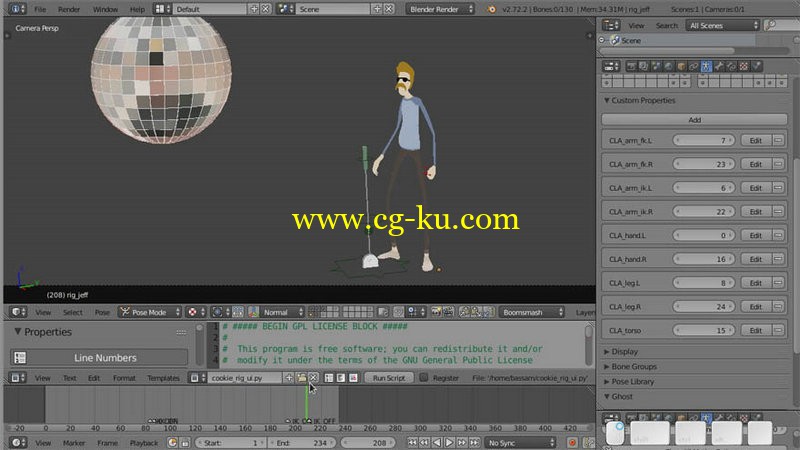Click the timeline editor type icon
This screenshot has height=450, width=800.
pyautogui.click(x=18, y=442)
